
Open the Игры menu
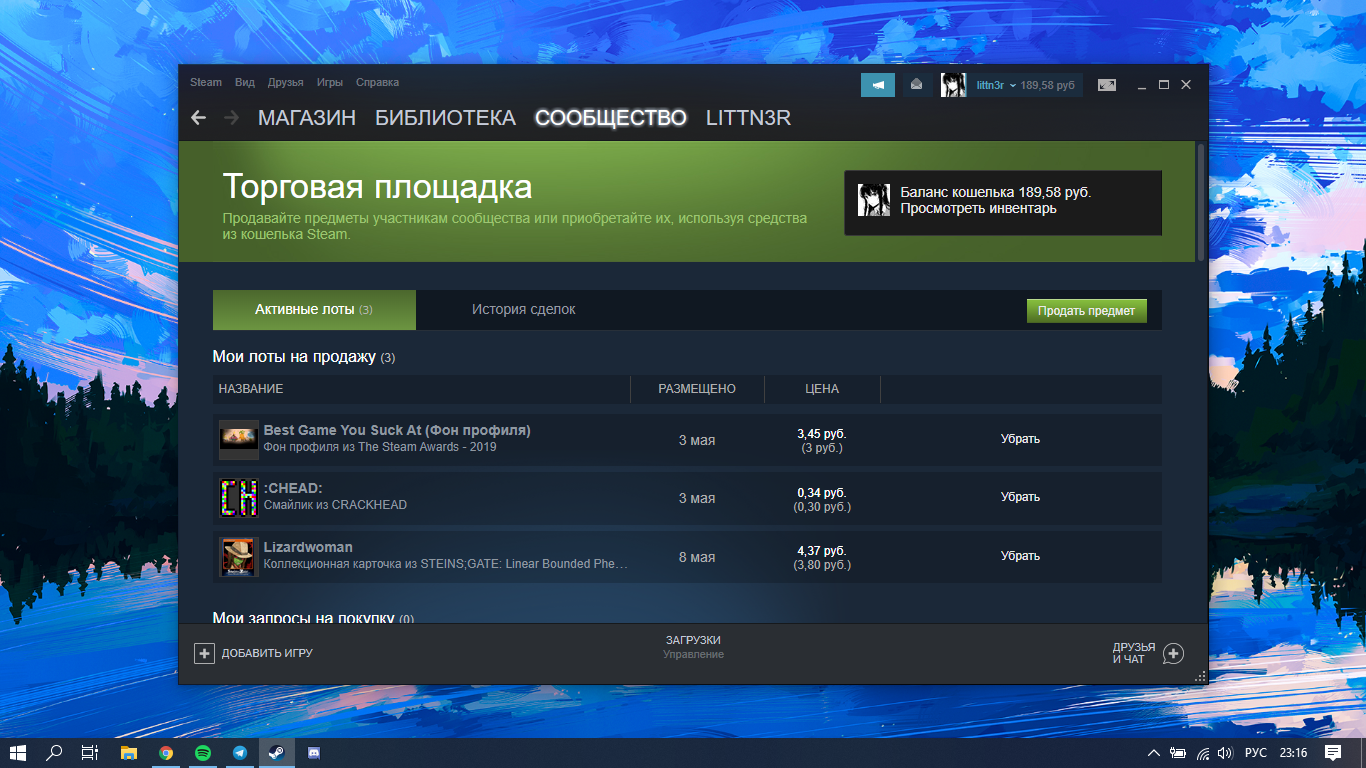[330, 82]
